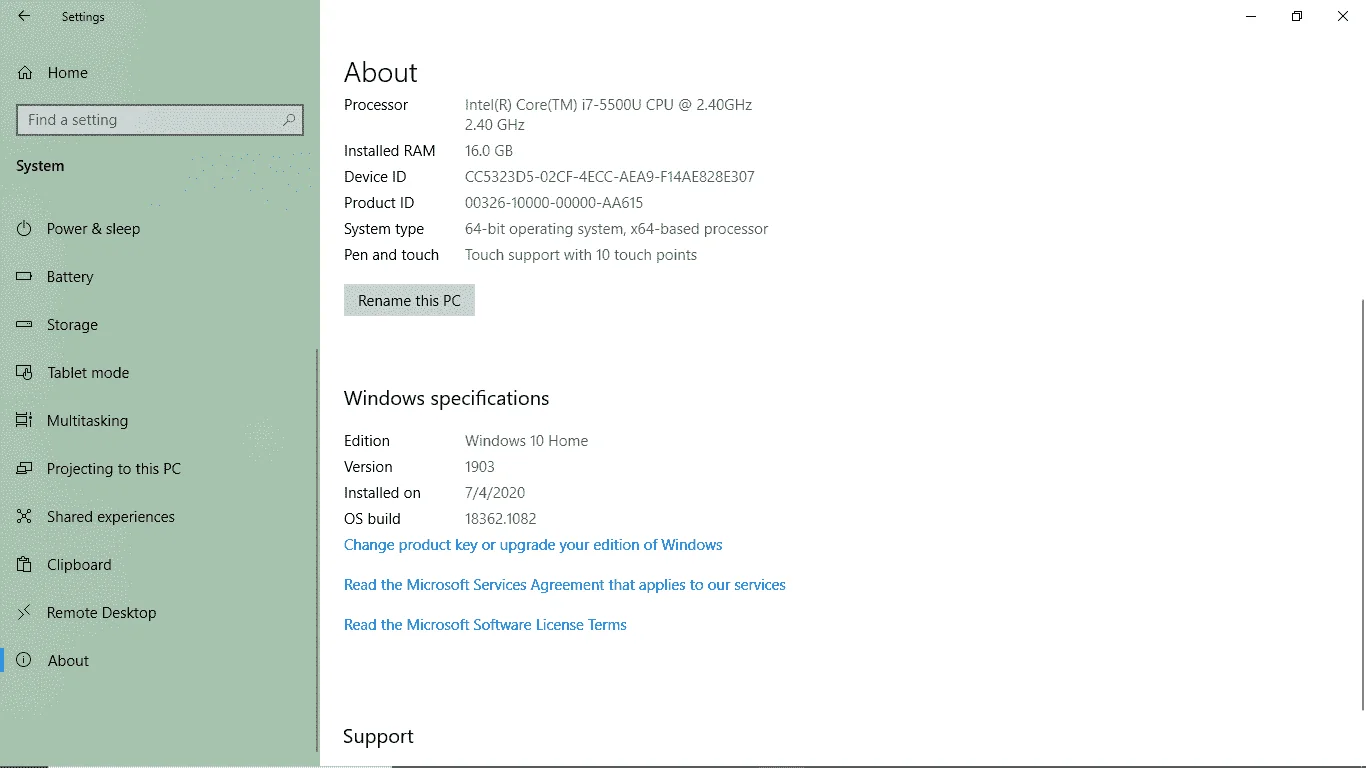The image size is (1366, 768).
Task: Click the 64-bit operating system text
Action: (x=544, y=229)
